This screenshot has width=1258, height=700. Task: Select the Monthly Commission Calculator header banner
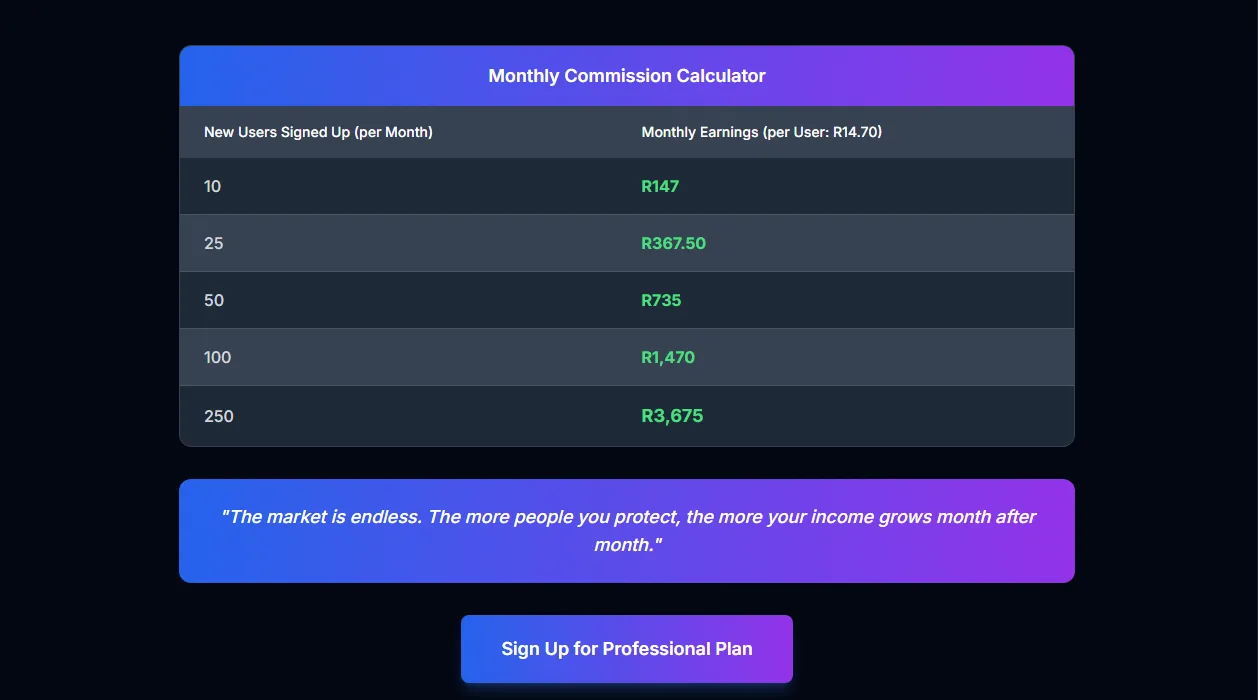(626, 75)
